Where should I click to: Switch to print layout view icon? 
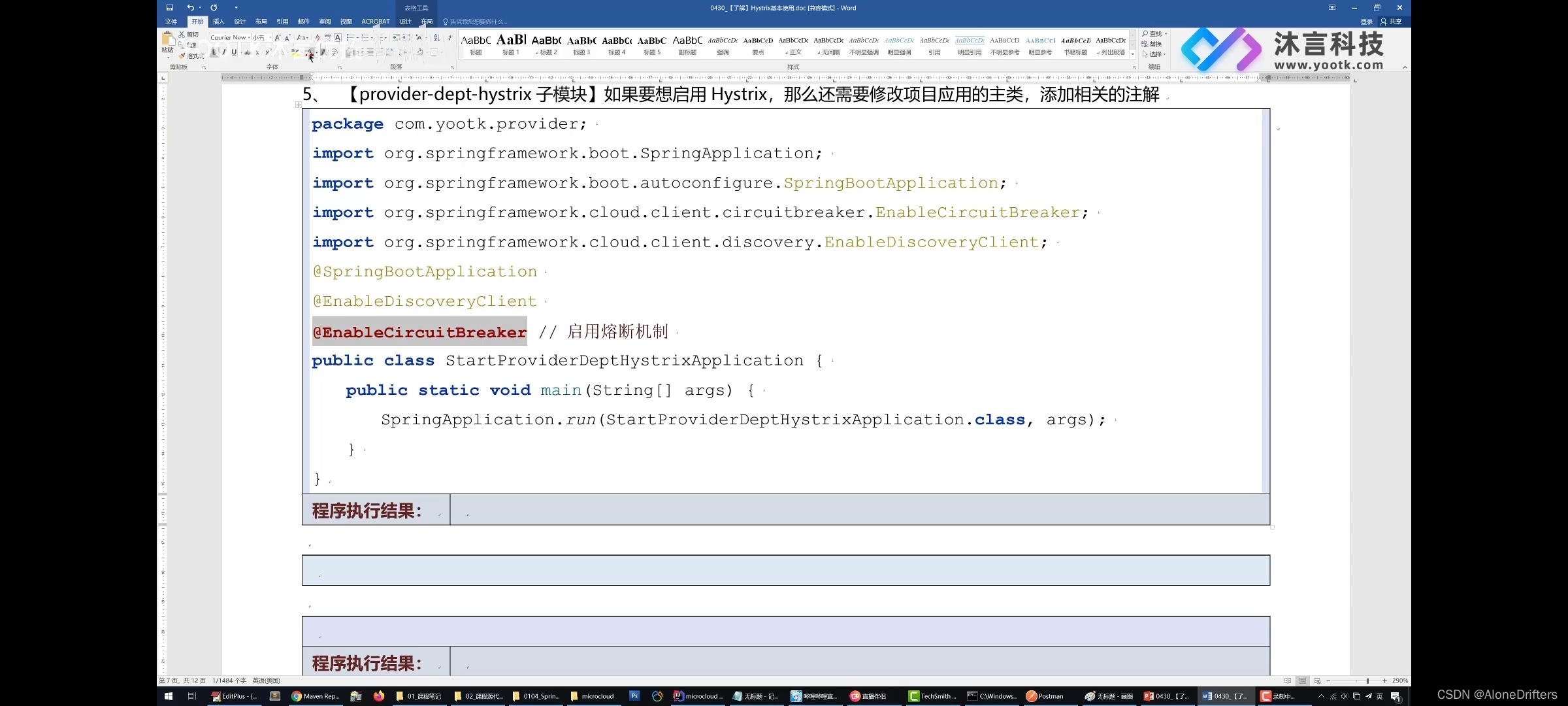pos(1303,681)
